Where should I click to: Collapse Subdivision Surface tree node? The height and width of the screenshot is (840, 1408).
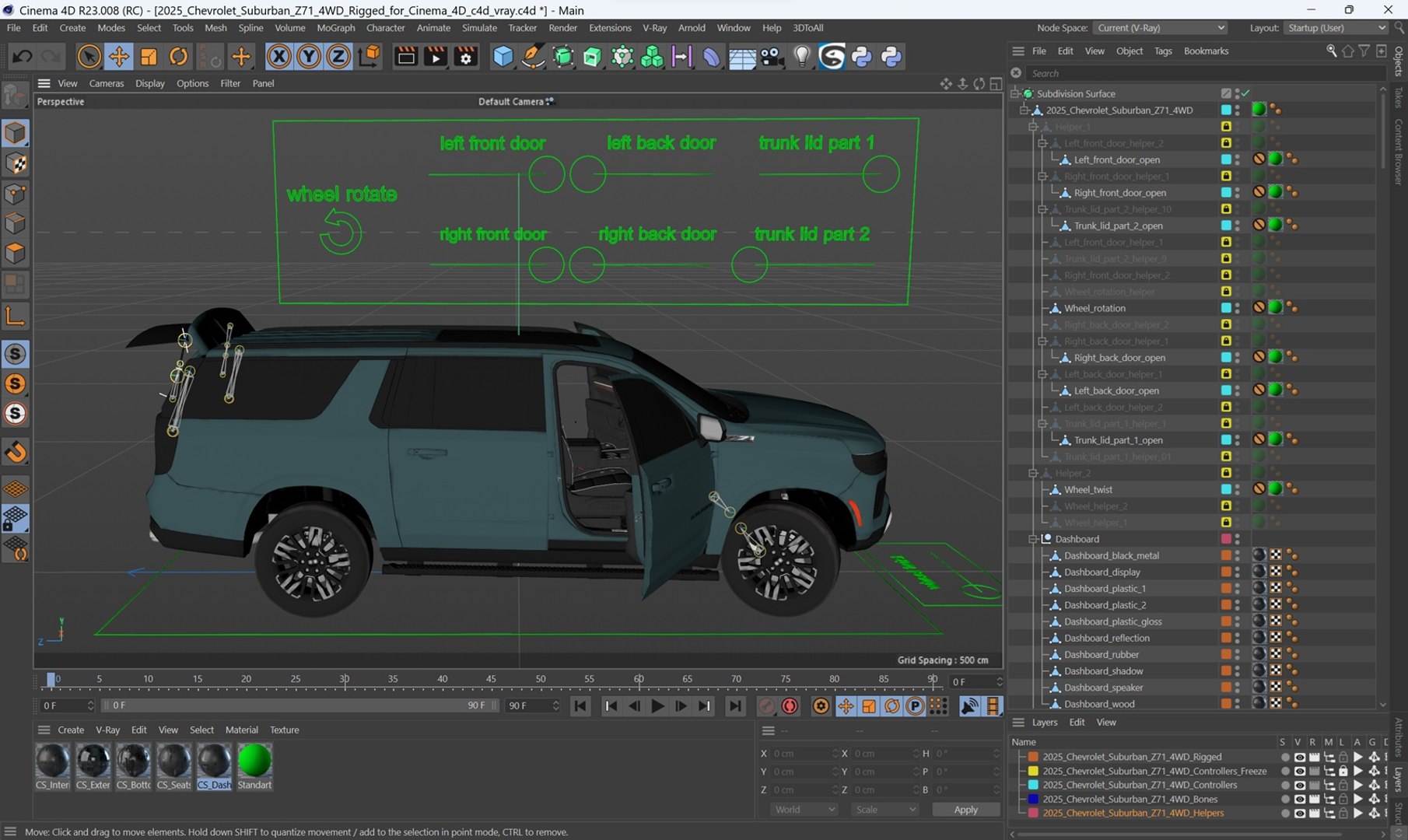click(x=1015, y=93)
